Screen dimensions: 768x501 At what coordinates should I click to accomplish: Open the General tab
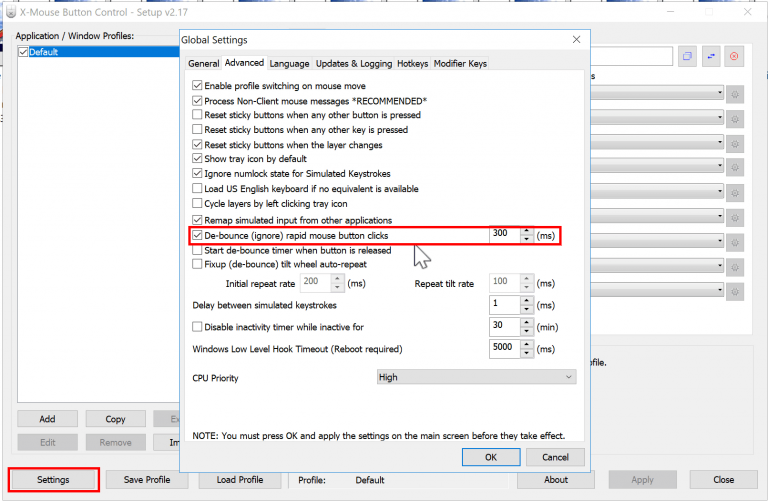pyautogui.click(x=203, y=64)
